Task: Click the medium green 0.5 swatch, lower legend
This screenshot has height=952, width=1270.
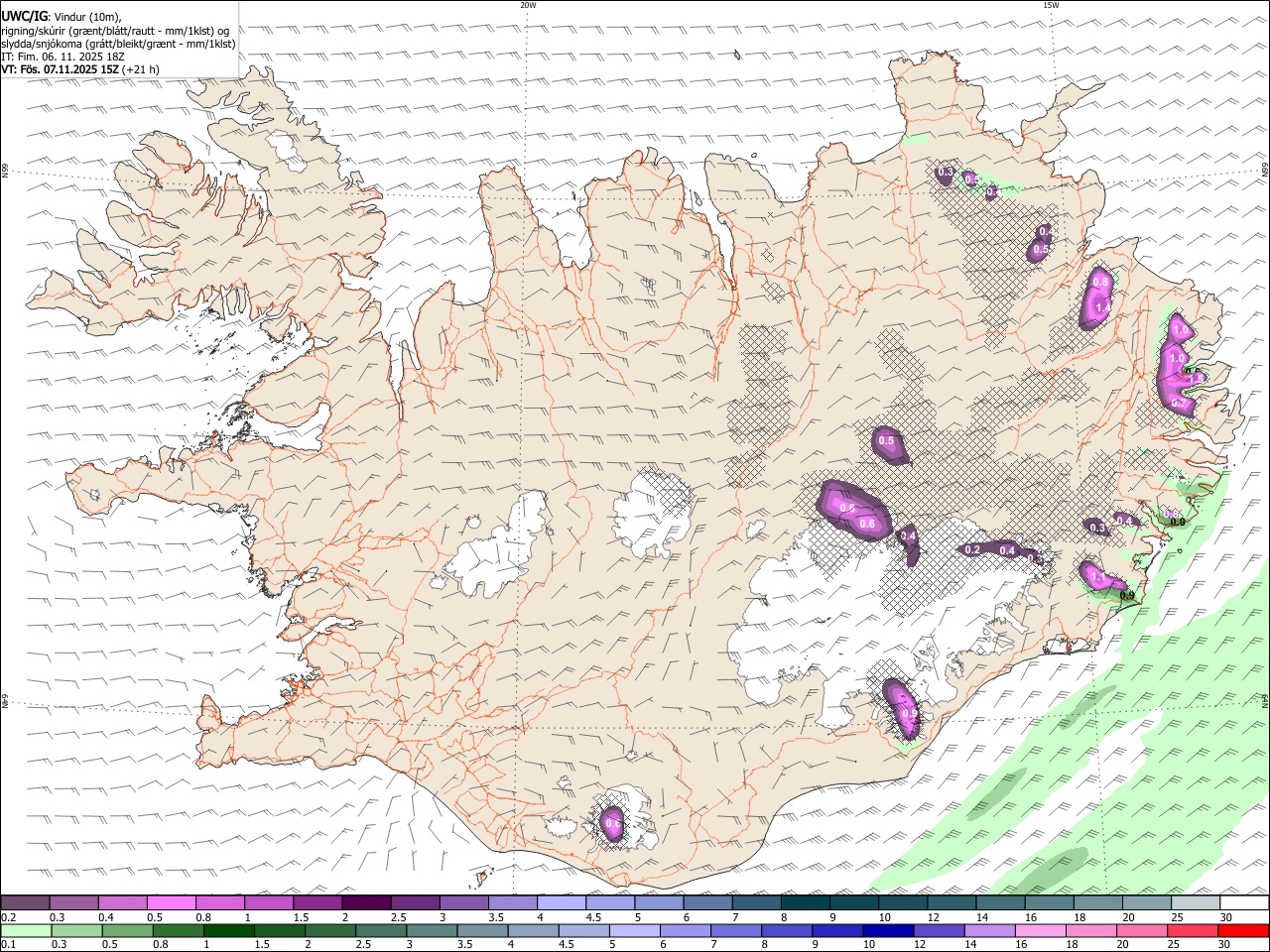Action: pyautogui.click(x=127, y=931)
